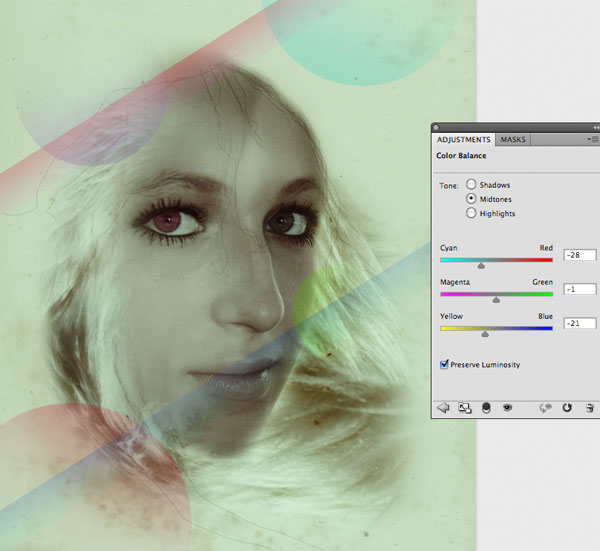
Task: Click view previous state icon
Action: (x=545, y=408)
